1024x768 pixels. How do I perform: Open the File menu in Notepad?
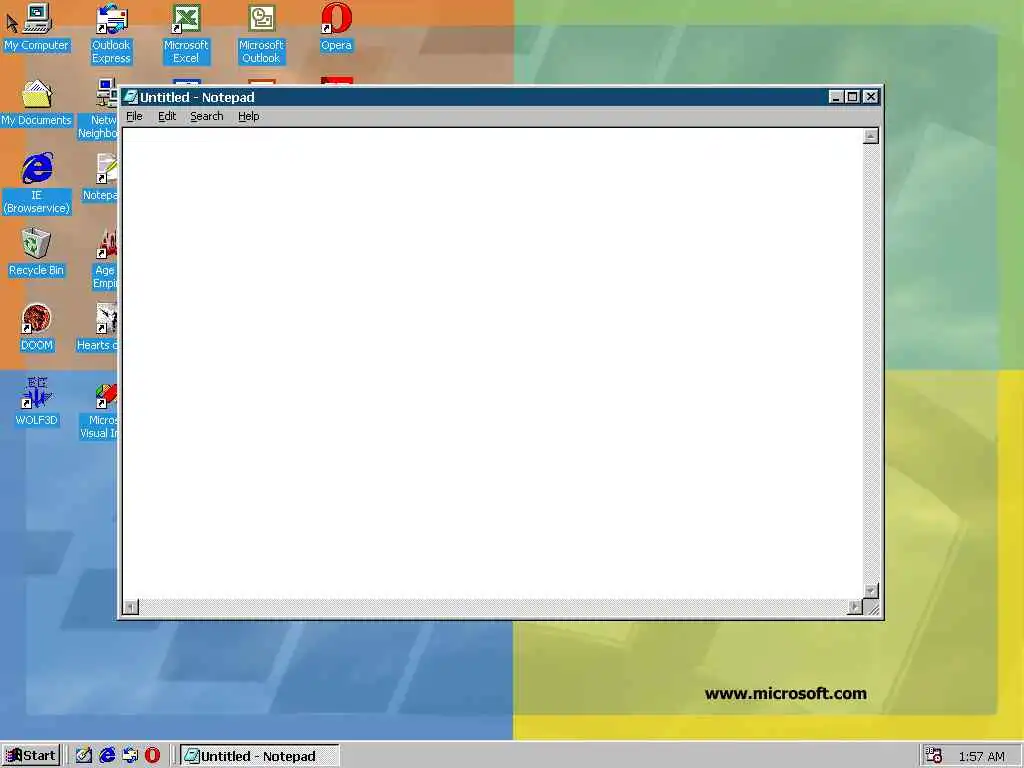(x=134, y=116)
